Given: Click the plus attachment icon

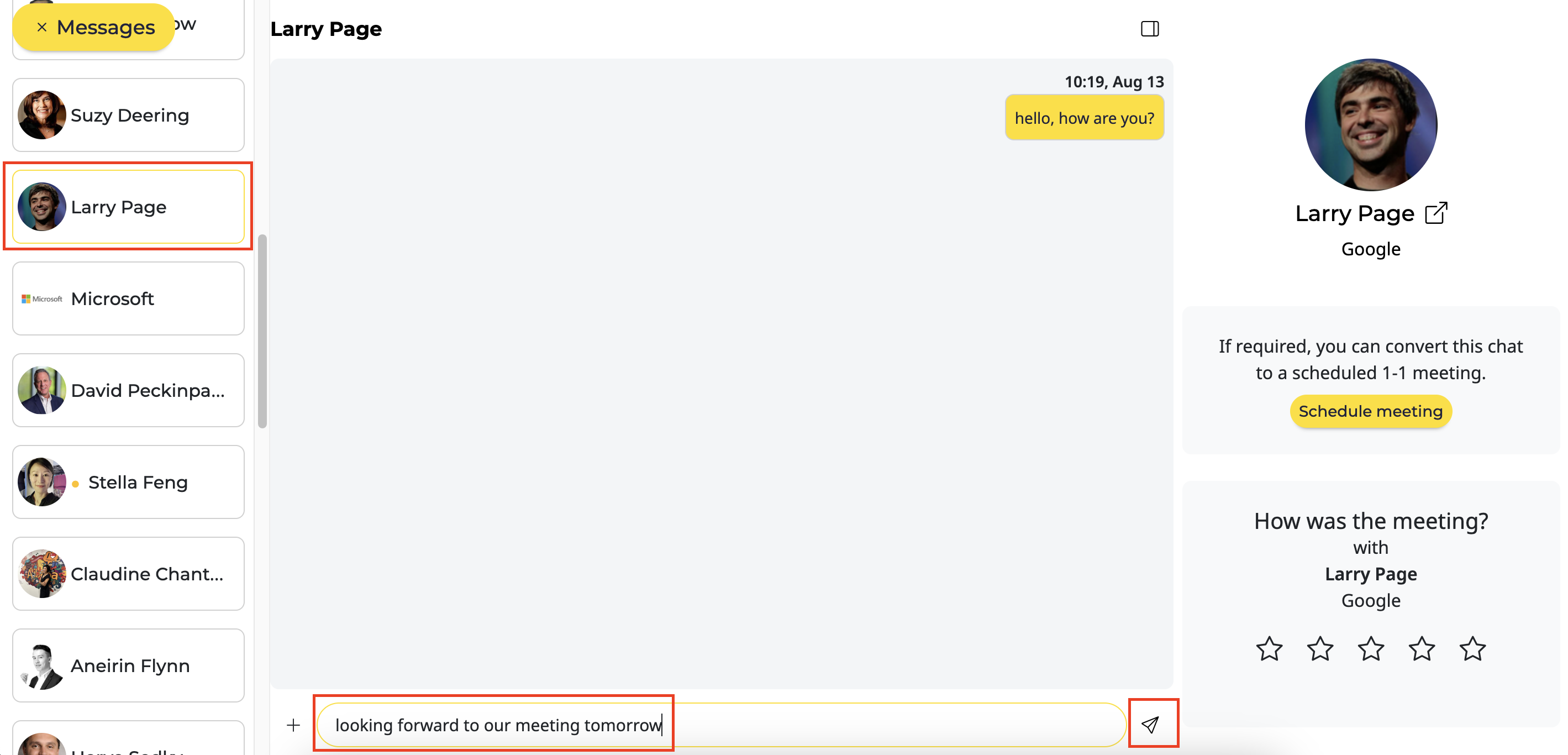Looking at the screenshot, I should [293, 725].
